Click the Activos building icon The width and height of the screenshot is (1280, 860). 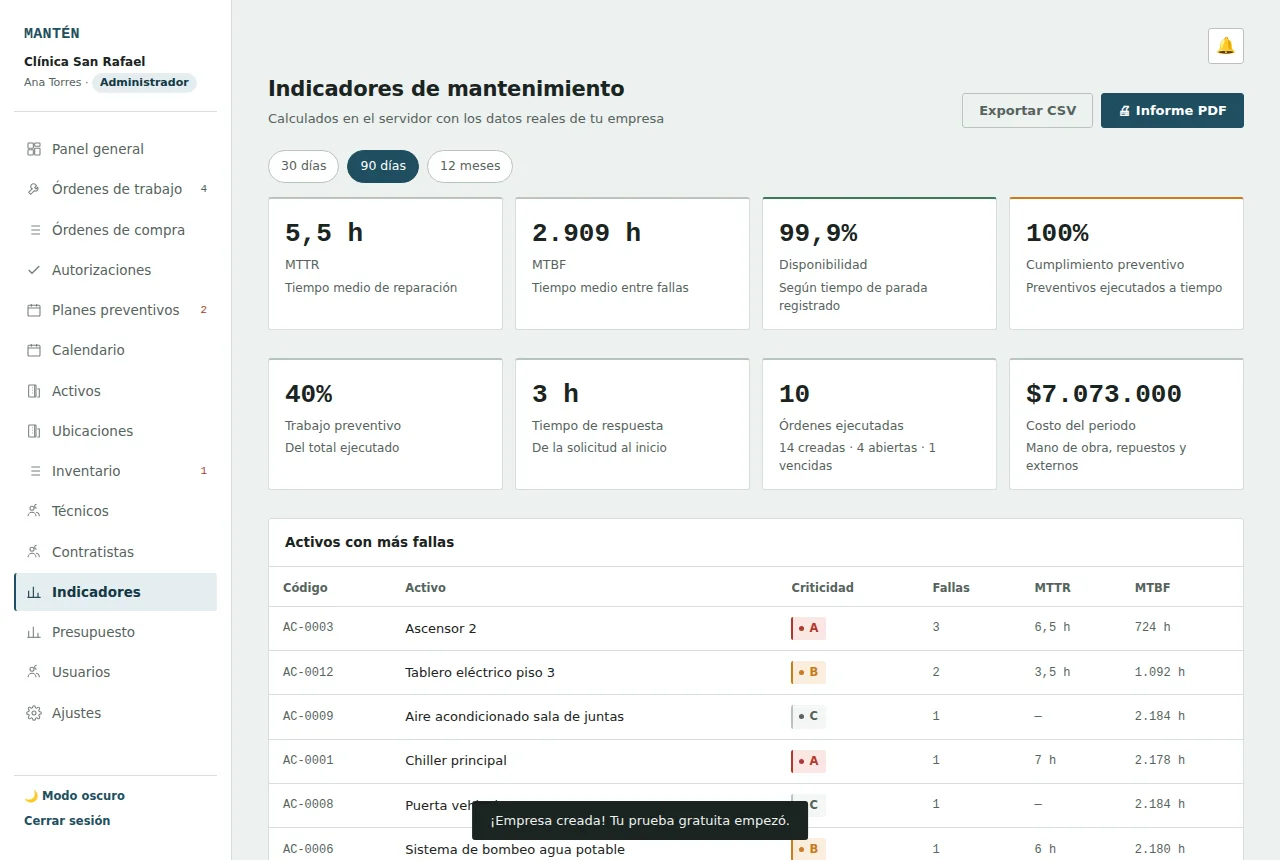34,391
